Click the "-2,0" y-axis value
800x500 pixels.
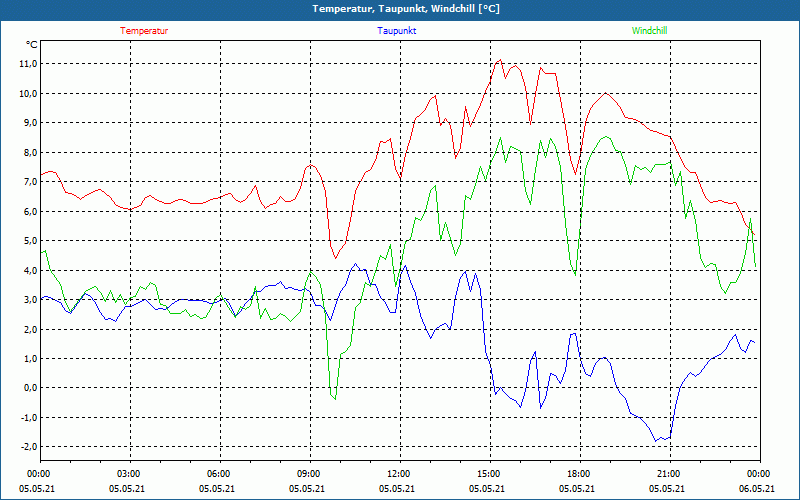coord(29,447)
